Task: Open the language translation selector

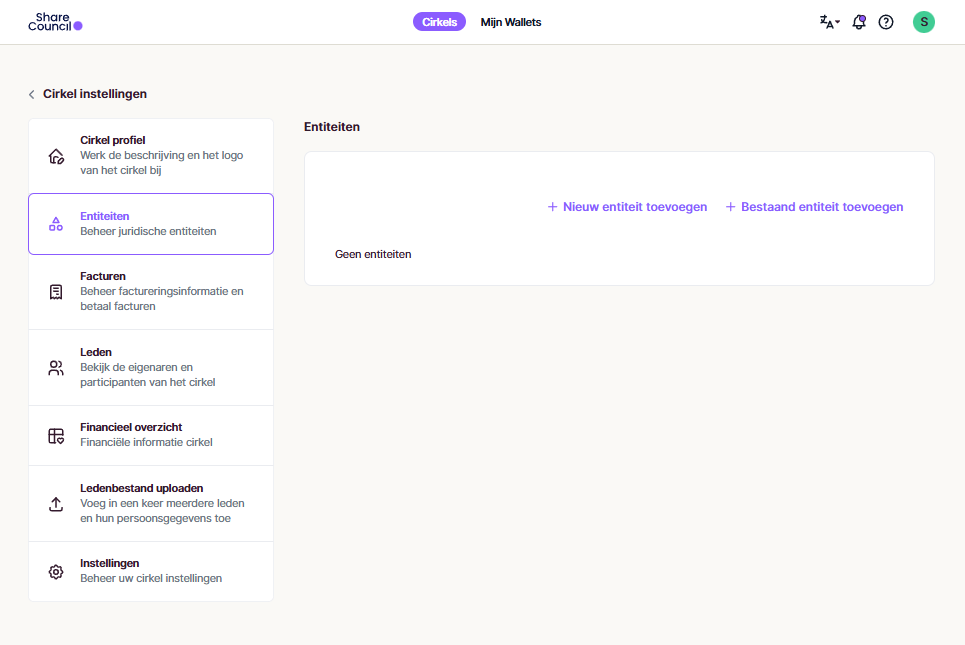Action: [x=829, y=22]
